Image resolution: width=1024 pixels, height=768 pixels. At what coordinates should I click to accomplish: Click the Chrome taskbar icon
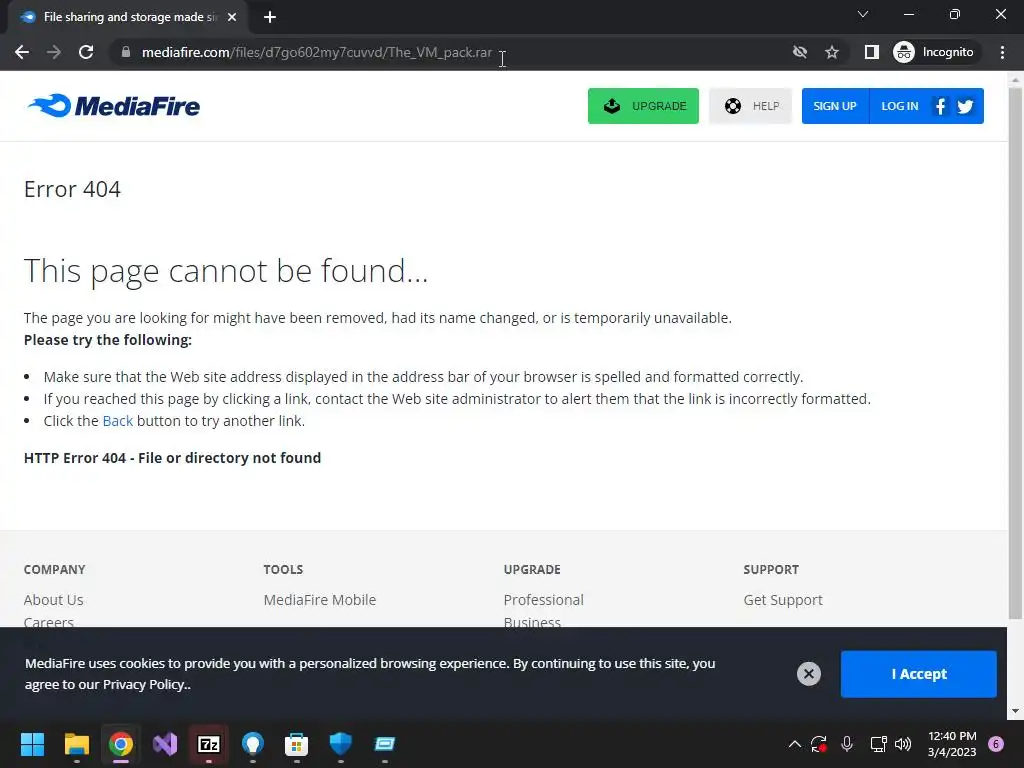point(121,744)
